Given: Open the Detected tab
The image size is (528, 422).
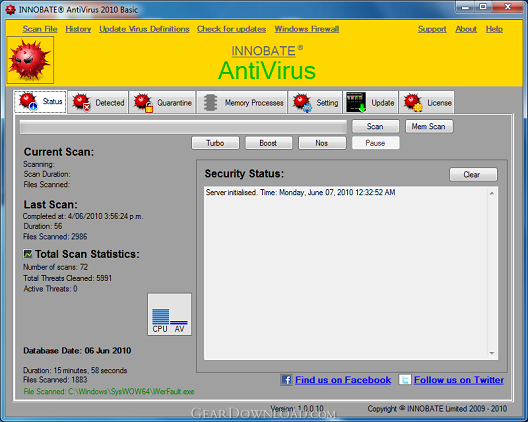Looking at the screenshot, I should coord(98,102).
